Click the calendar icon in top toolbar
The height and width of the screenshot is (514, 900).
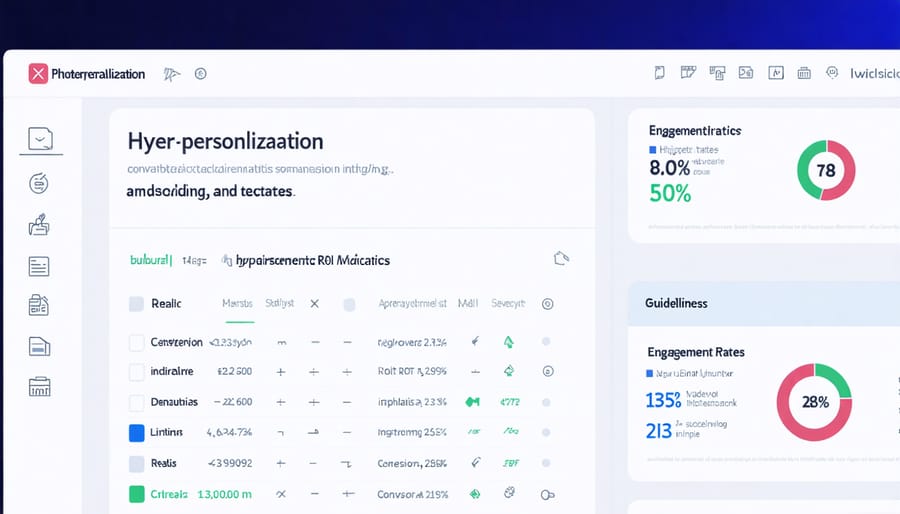click(804, 73)
